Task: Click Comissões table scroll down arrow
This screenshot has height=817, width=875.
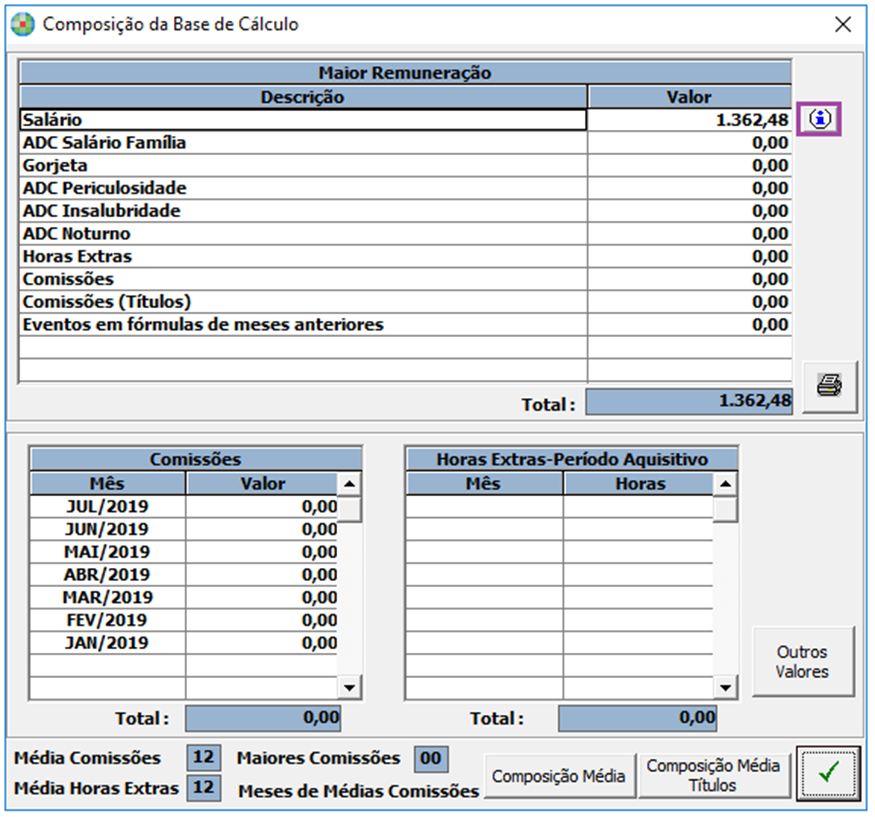Action: pyautogui.click(x=349, y=688)
